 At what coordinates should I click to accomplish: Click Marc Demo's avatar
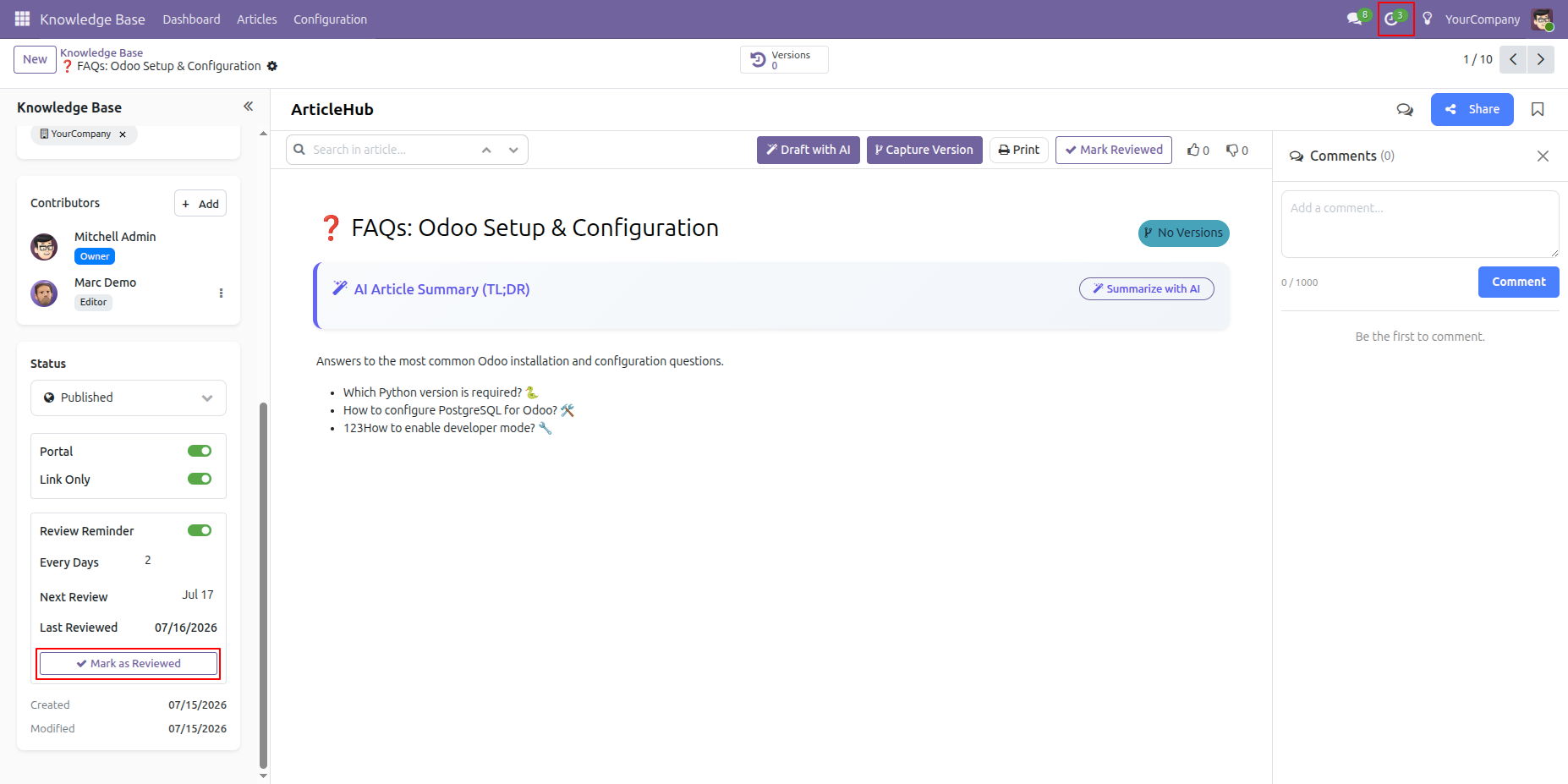click(x=44, y=293)
